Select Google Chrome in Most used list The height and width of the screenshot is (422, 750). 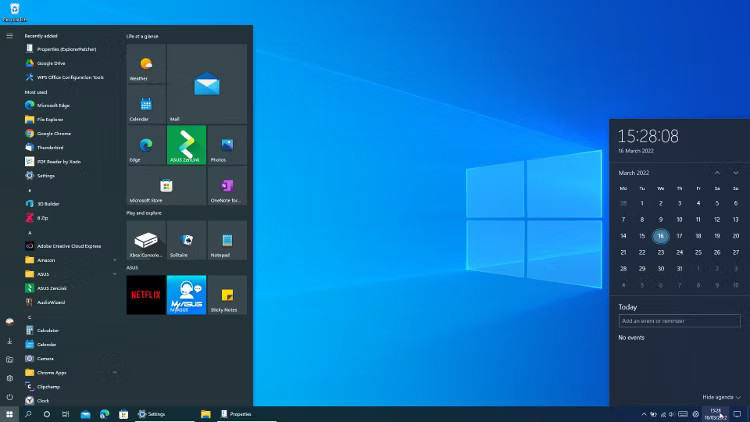point(54,133)
